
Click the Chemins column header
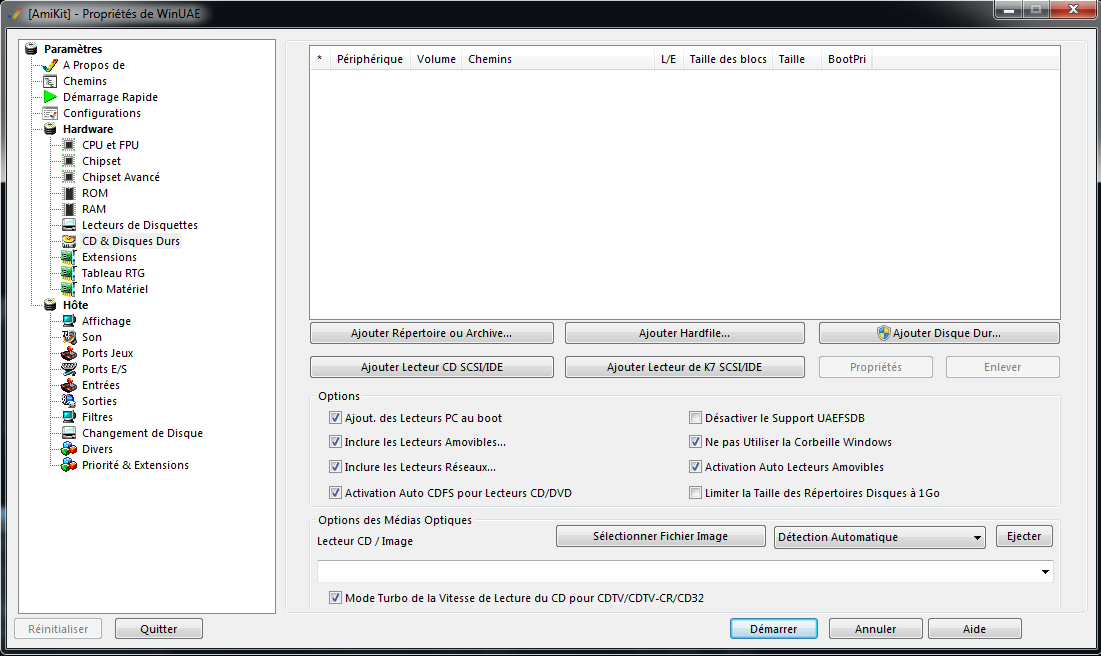pyautogui.click(x=490, y=59)
